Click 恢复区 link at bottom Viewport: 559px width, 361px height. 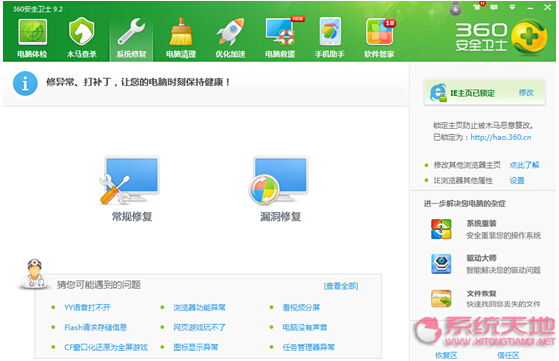click(x=446, y=355)
